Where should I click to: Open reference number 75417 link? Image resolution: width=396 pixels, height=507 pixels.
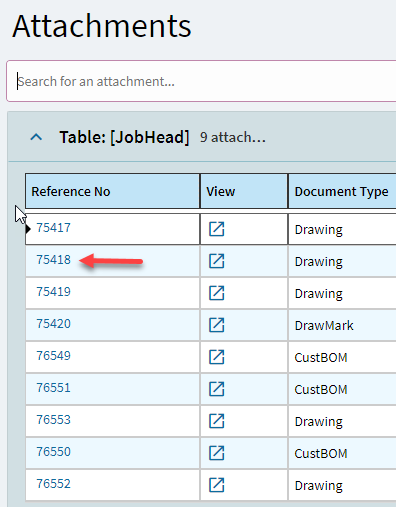(53, 228)
